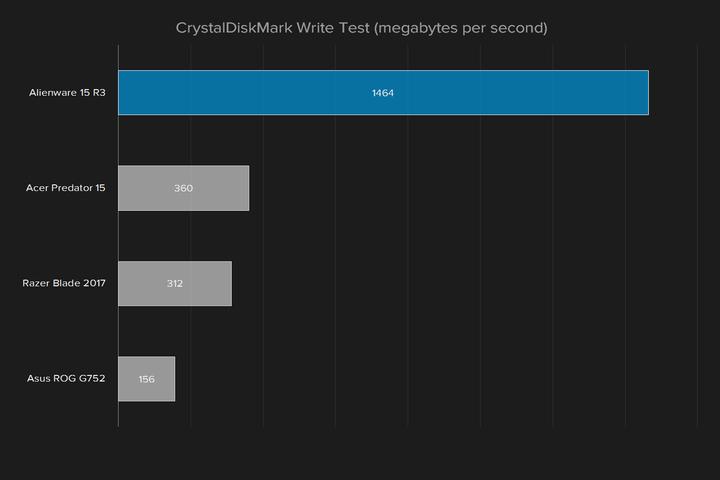Click the 312 value label
This screenshot has width=720, height=480.
(175, 284)
